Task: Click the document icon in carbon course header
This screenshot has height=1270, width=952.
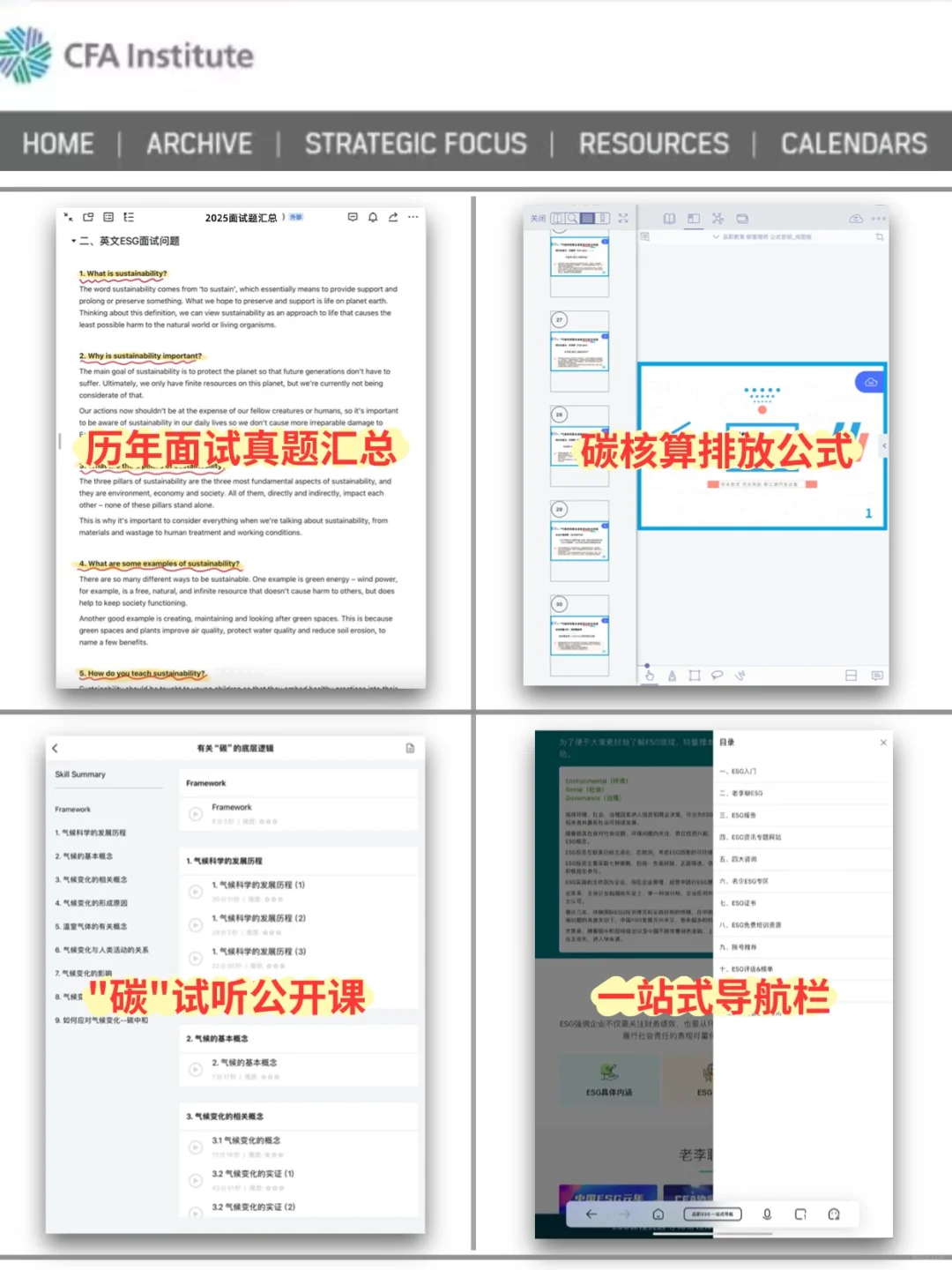Action: click(x=410, y=748)
